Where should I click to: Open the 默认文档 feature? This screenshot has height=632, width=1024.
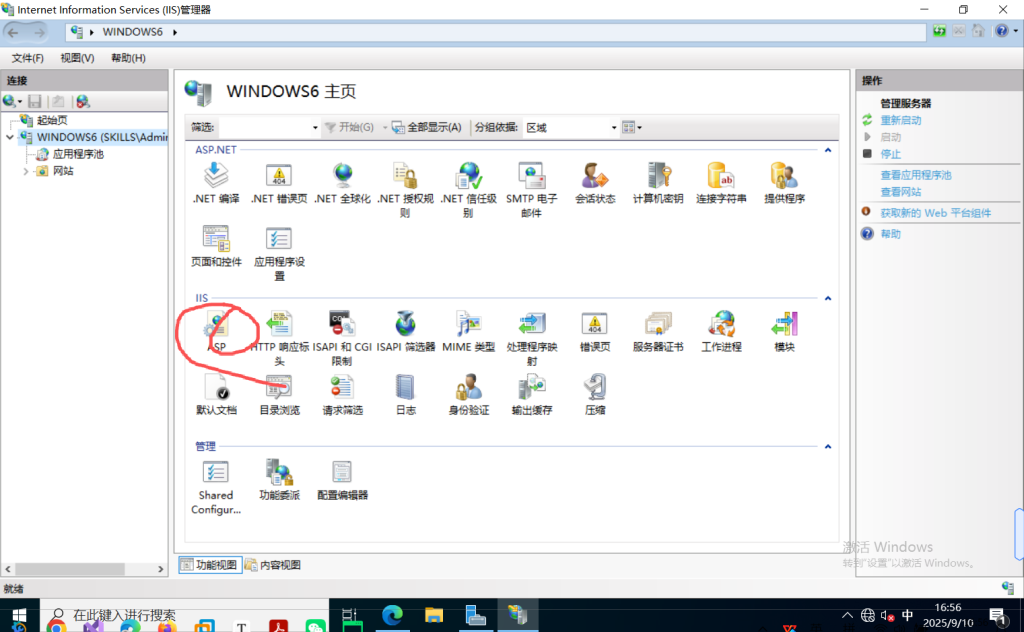(x=216, y=392)
